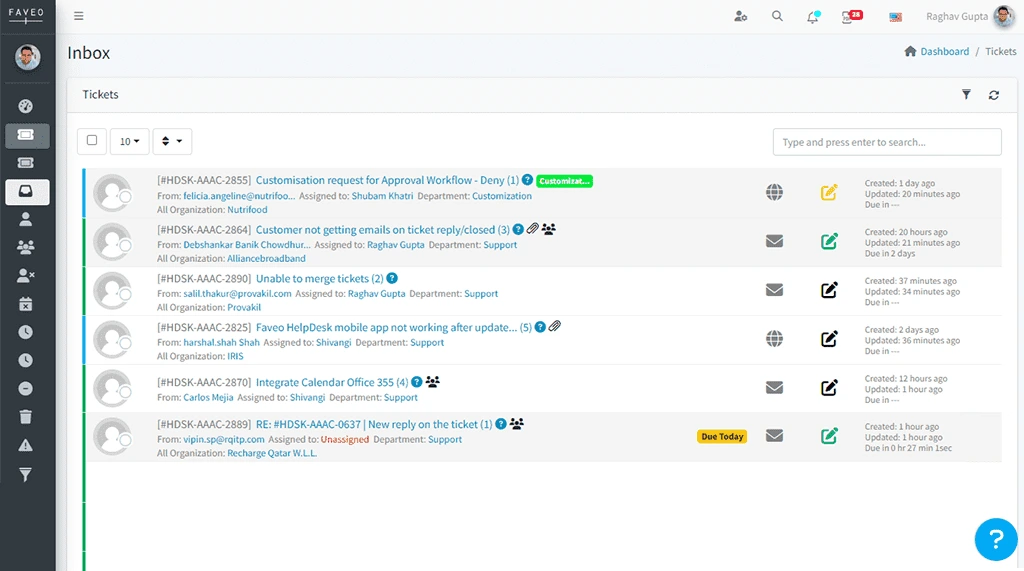The width and height of the screenshot is (1024, 571).
Task: Click the edit icon on ticket 2825
Action: pos(829,338)
